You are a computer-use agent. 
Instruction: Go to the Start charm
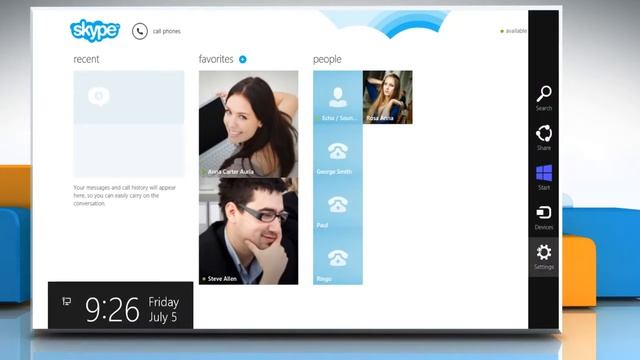coord(544,177)
